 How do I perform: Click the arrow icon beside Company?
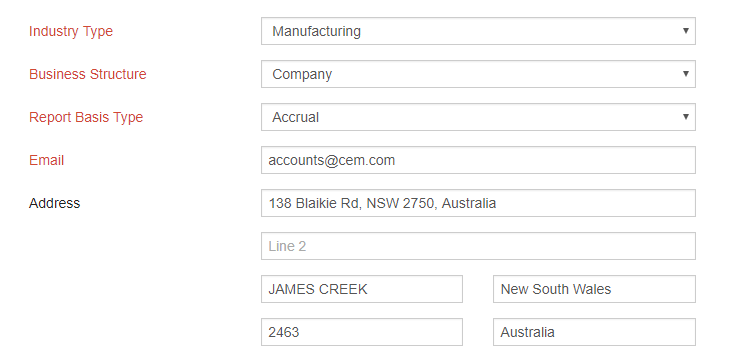click(x=685, y=73)
